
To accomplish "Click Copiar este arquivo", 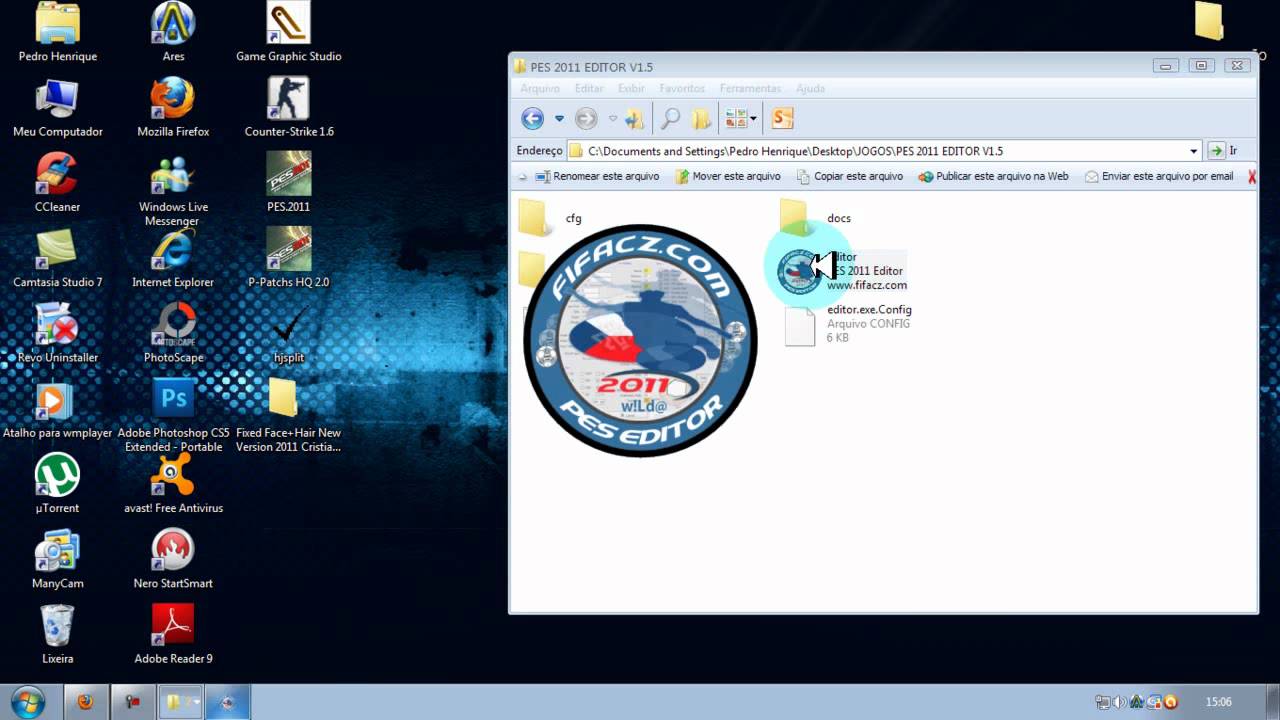I will coord(850,176).
